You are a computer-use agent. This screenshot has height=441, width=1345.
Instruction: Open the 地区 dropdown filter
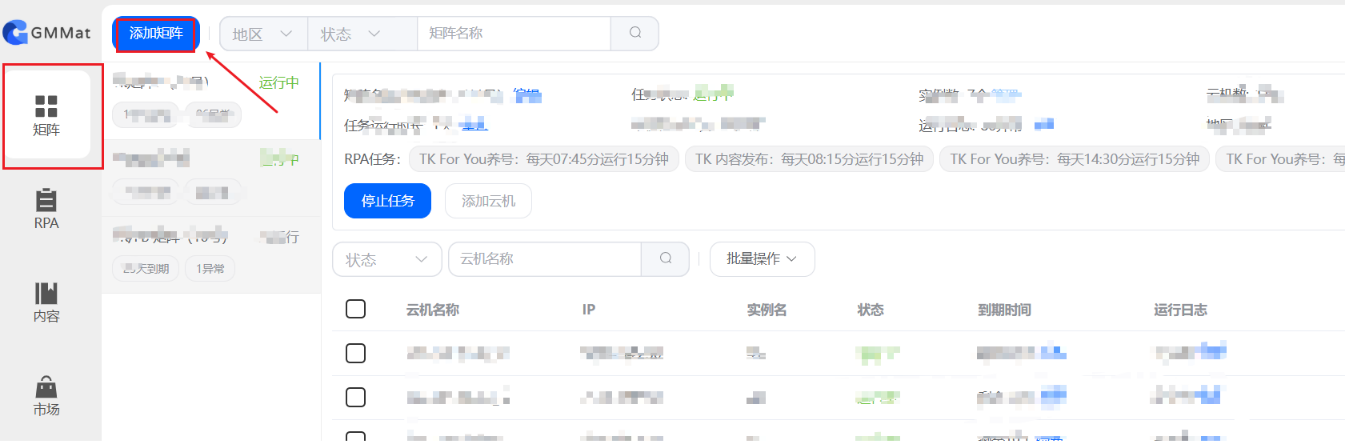coord(264,33)
